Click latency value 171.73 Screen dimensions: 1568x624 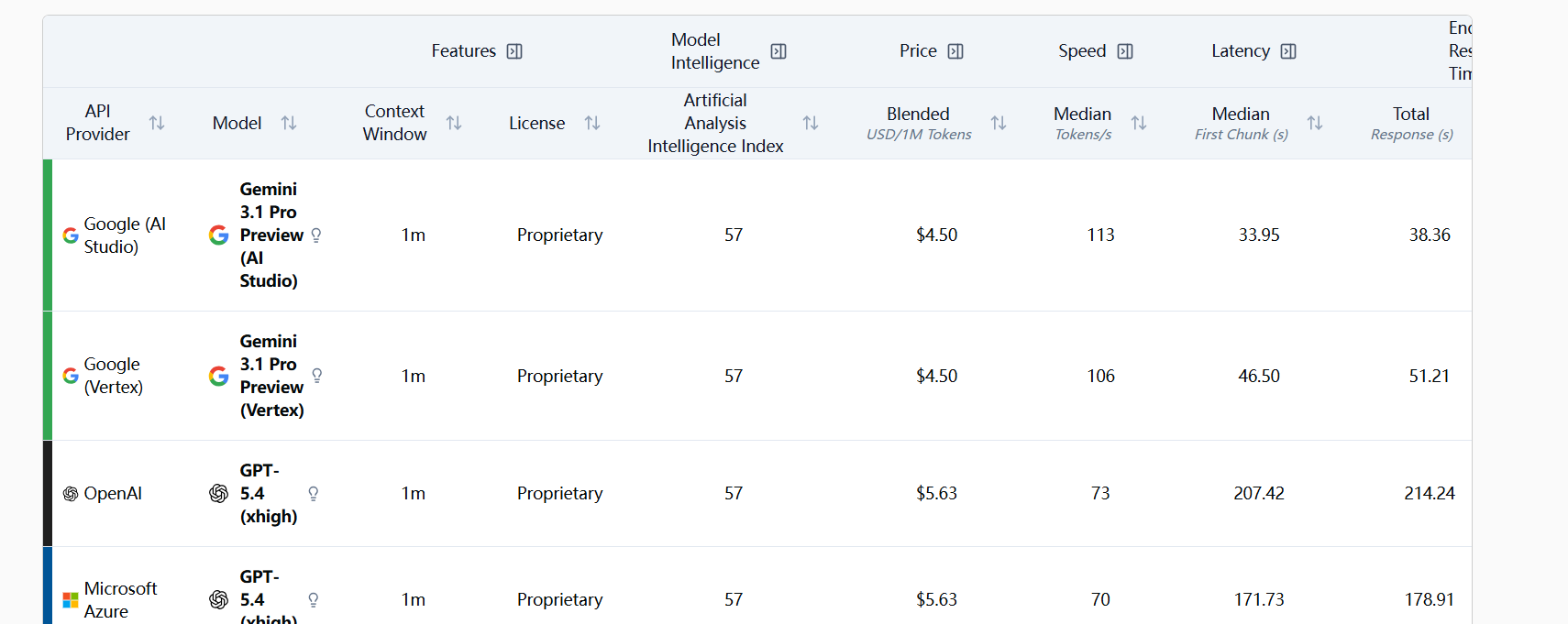click(x=1259, y=600)
